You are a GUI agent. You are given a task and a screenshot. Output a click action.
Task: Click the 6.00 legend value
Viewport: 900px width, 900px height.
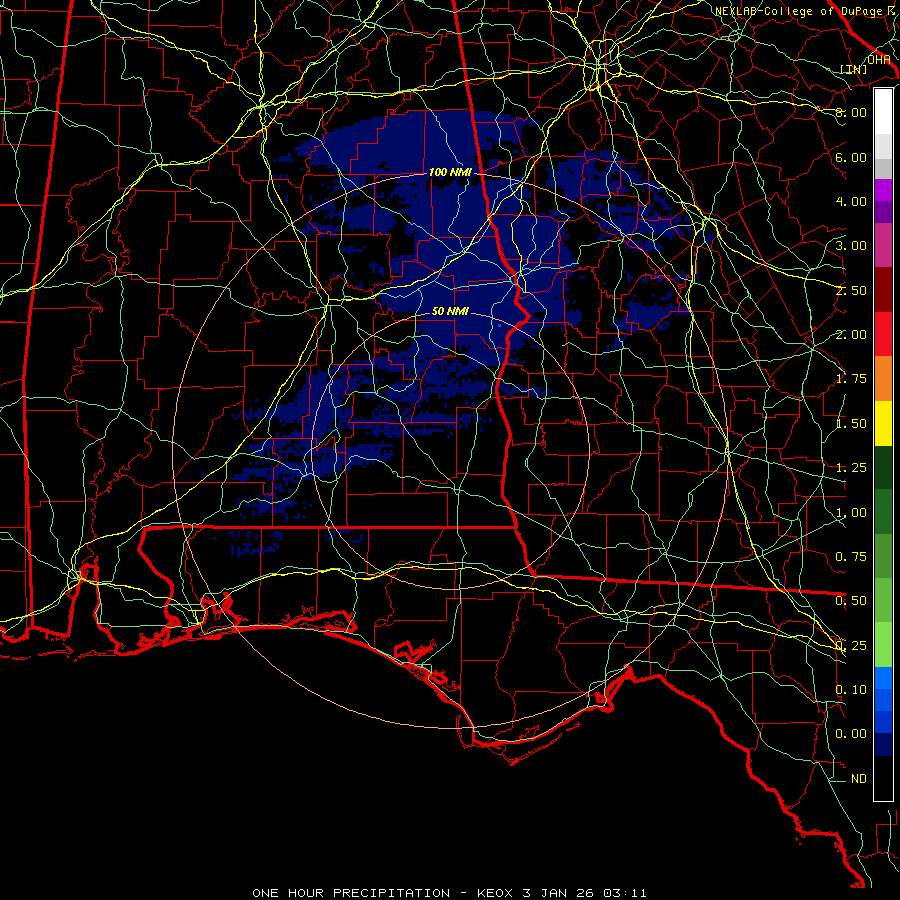[x=851, y=157]
